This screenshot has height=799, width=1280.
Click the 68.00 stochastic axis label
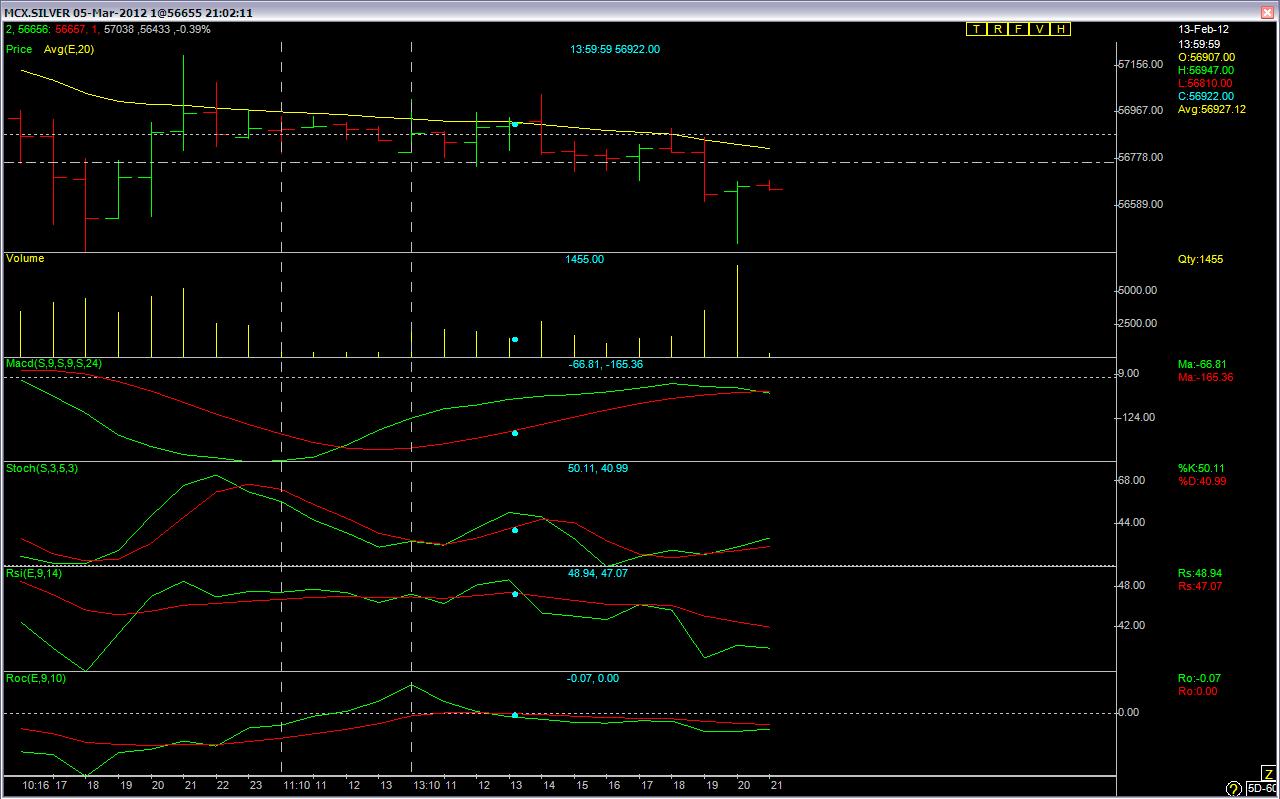click(1131, 481)
